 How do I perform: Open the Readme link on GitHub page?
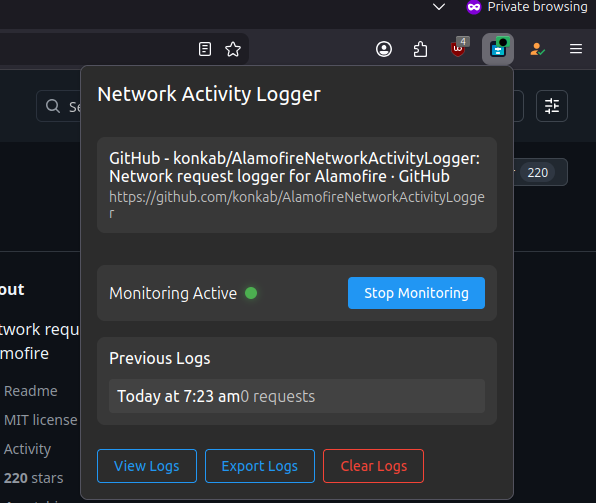tap(31, 391)
